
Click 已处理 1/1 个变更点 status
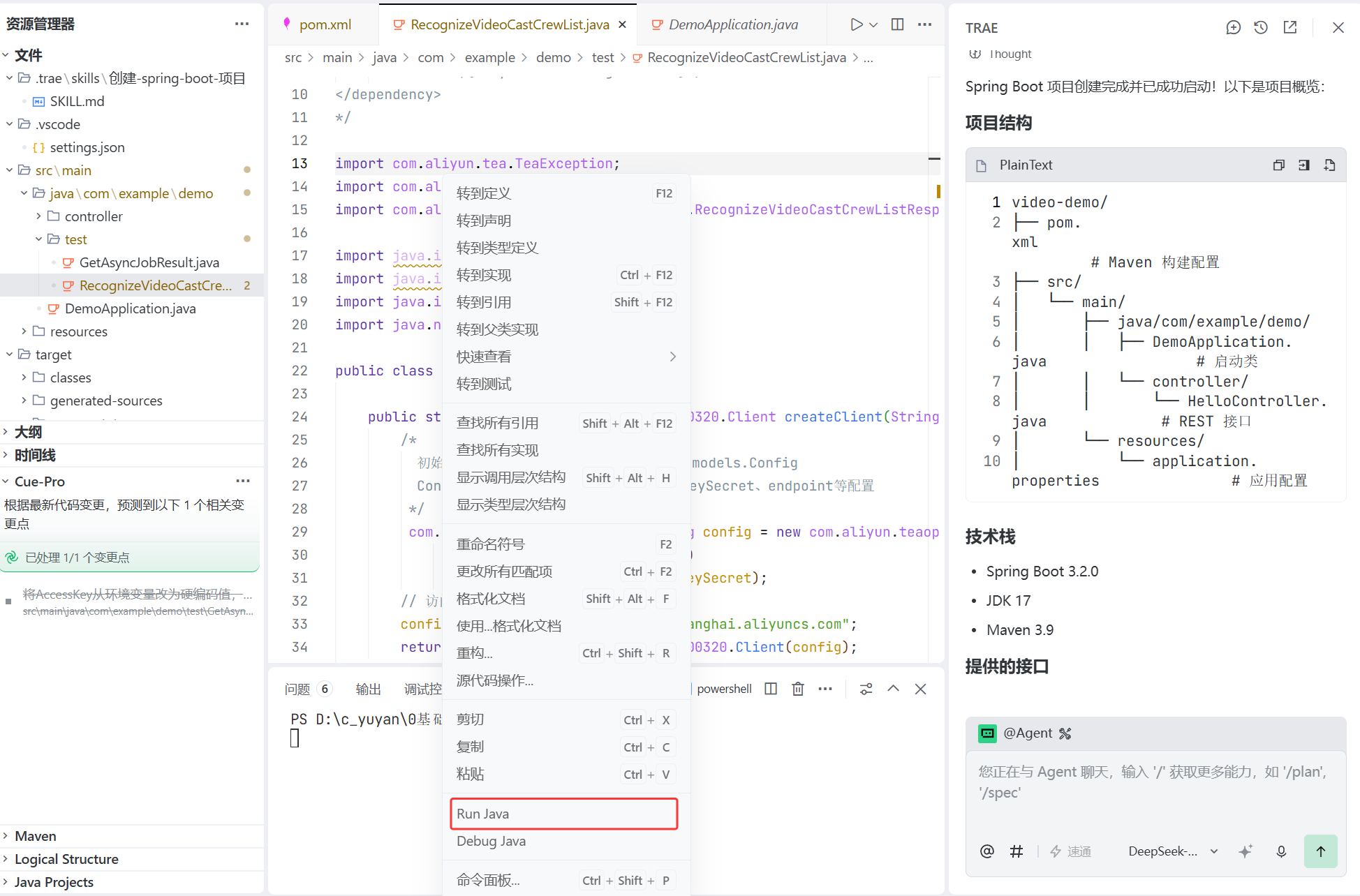click(x=77, y=558)
